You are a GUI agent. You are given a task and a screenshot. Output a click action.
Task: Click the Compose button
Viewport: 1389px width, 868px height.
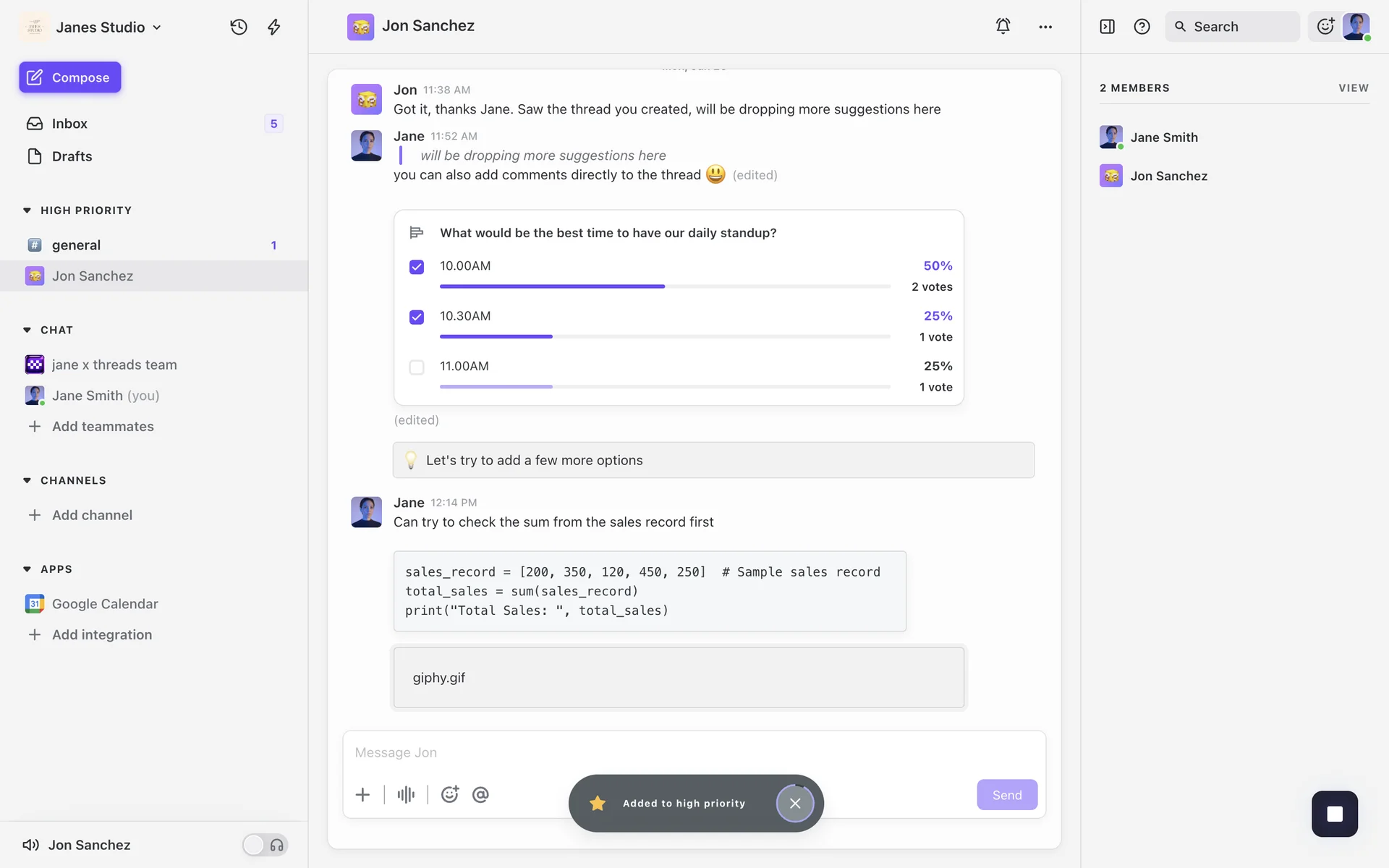pyautogui.click(x=70, y=77)
